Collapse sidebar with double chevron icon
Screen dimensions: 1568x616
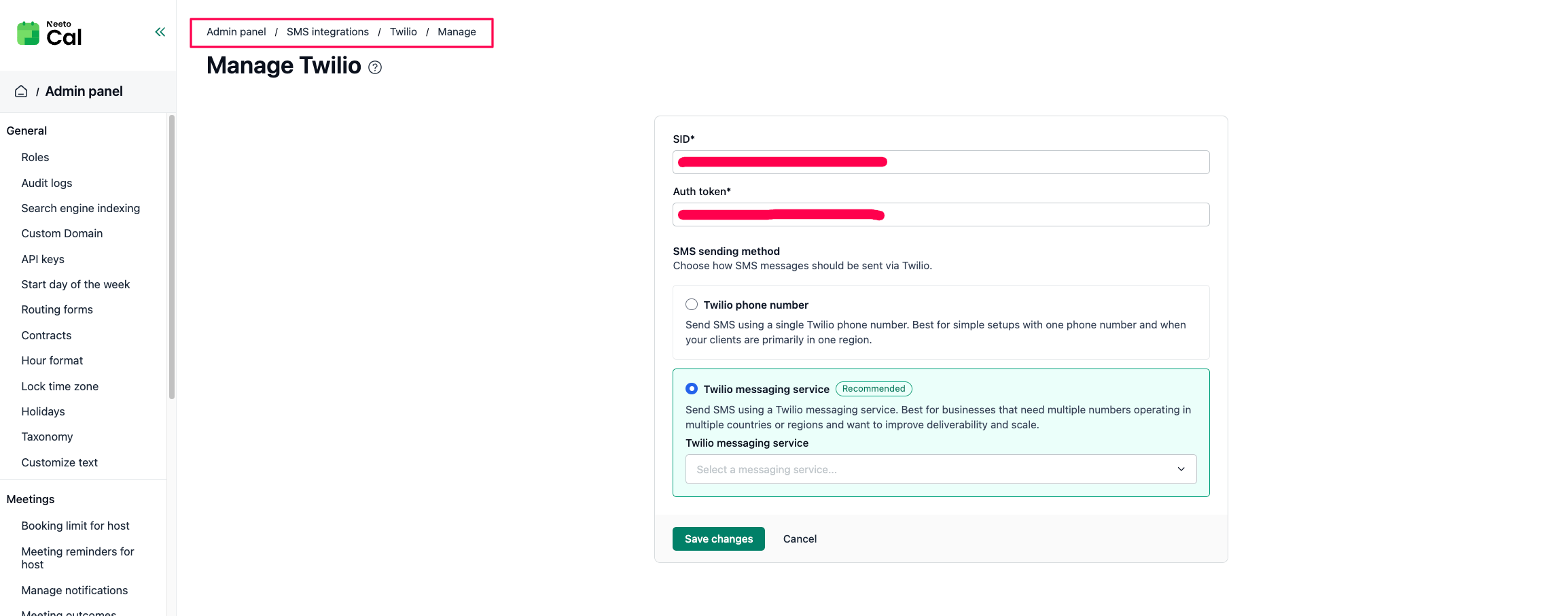pyautogui.click(x=160, y=32)
